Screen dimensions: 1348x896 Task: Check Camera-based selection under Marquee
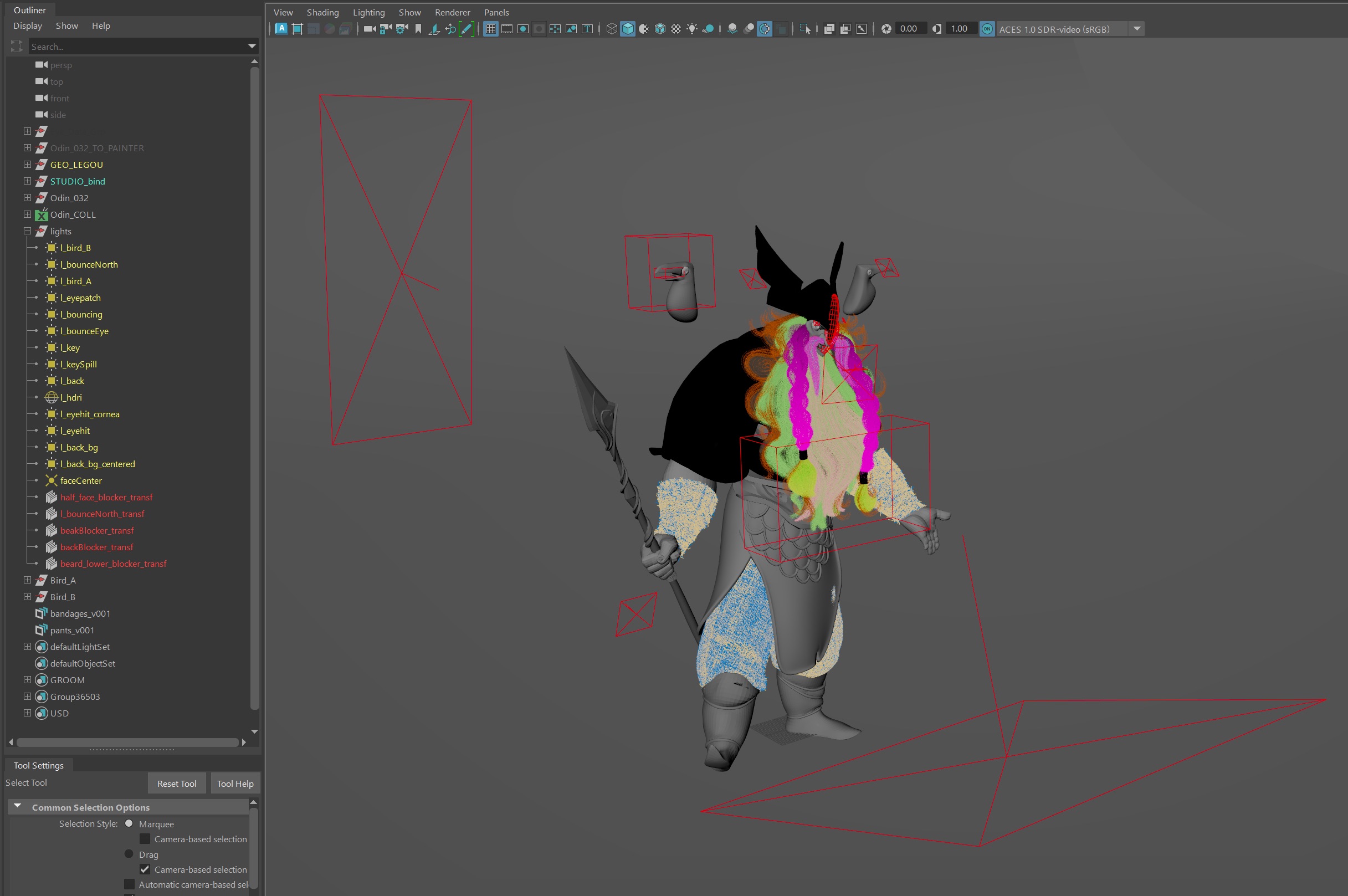tap(145, 839)
